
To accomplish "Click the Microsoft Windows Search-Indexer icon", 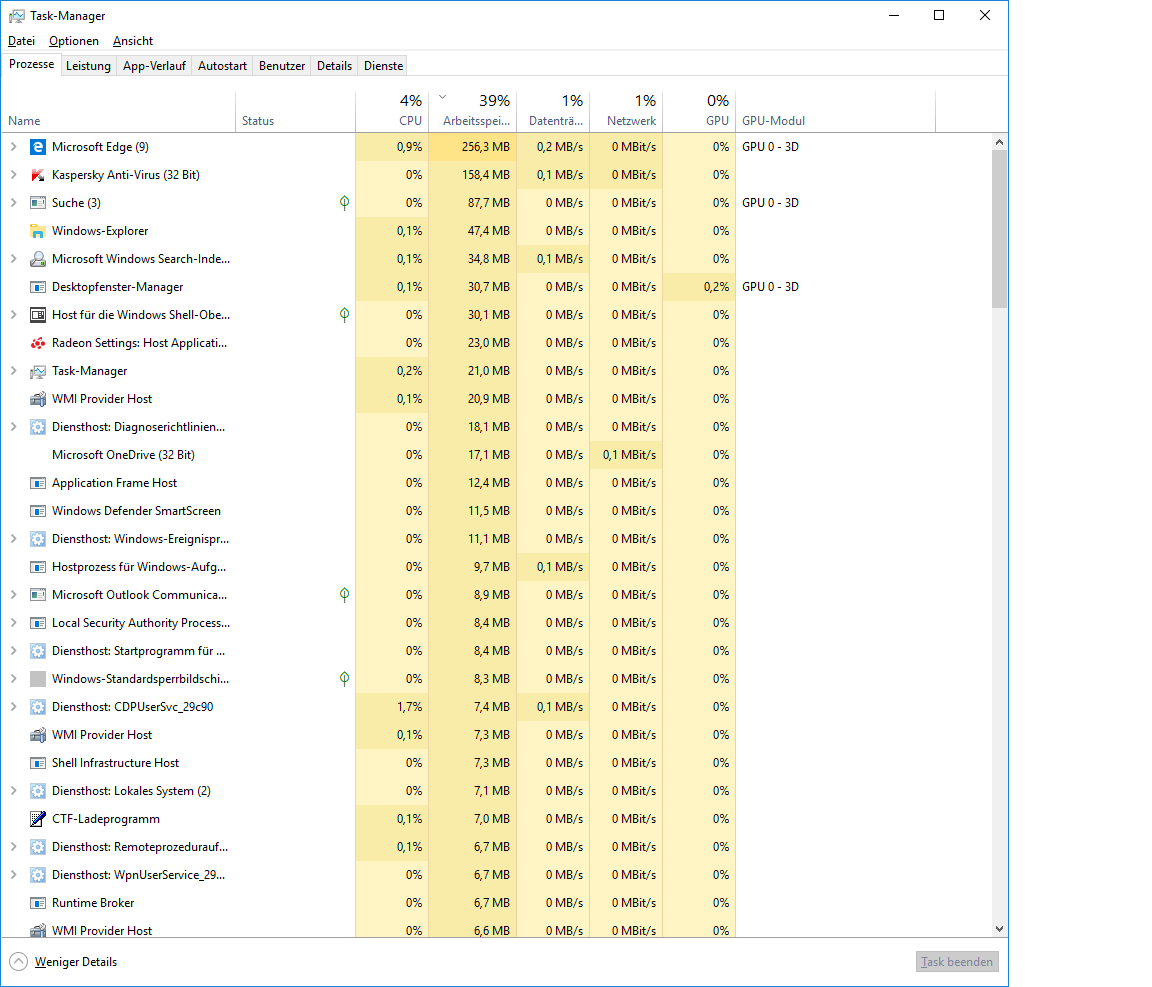I will coord(37,259).
